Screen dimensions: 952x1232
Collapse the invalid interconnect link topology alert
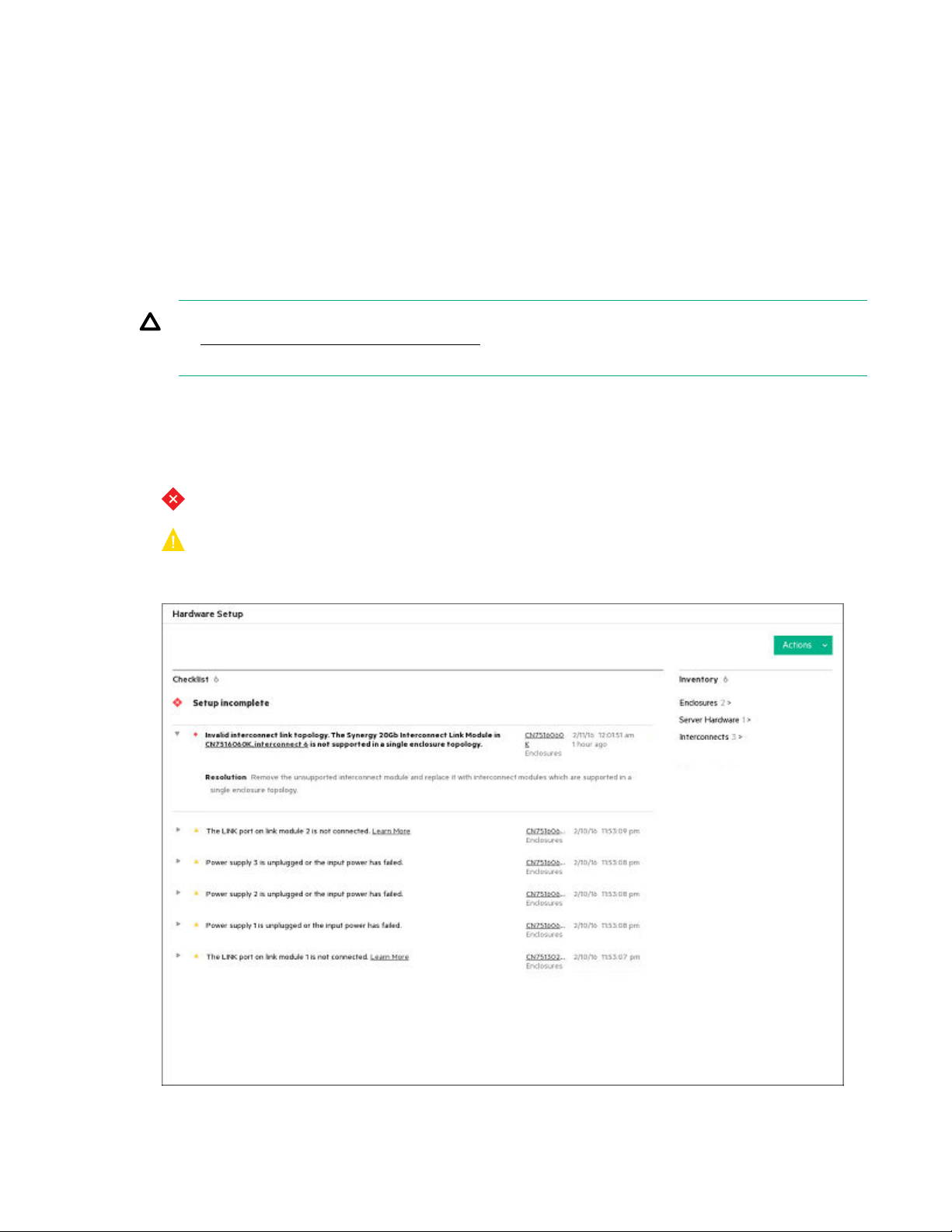tap(177, 734)
